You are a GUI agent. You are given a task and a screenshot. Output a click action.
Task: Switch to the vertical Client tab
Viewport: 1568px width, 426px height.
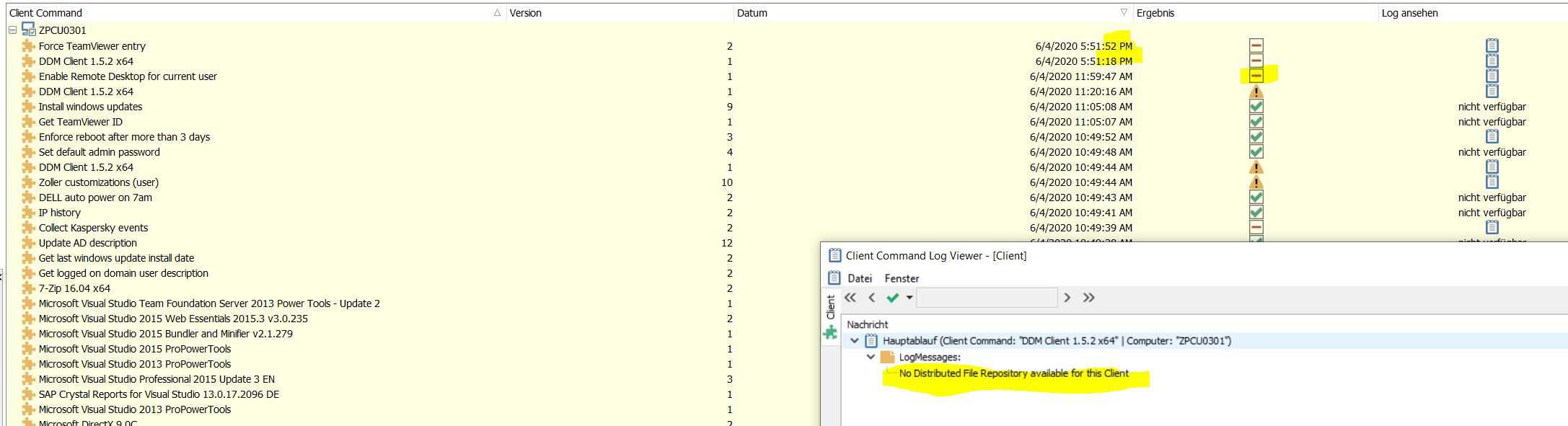[830, 307]
